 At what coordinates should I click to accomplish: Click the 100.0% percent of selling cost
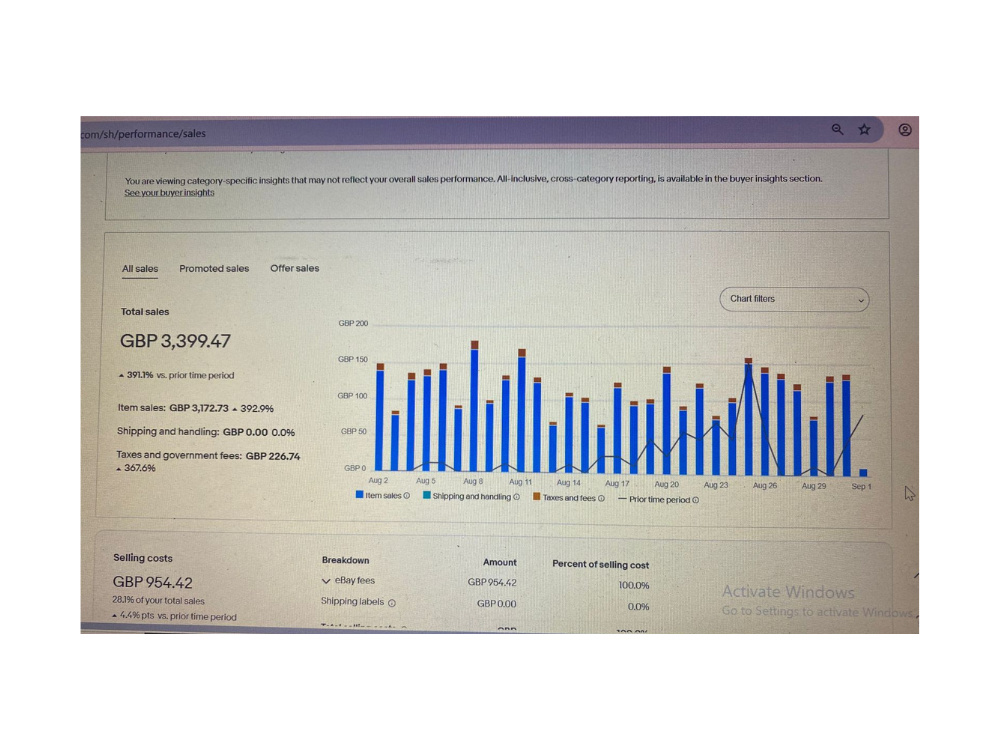pos(633,585)
